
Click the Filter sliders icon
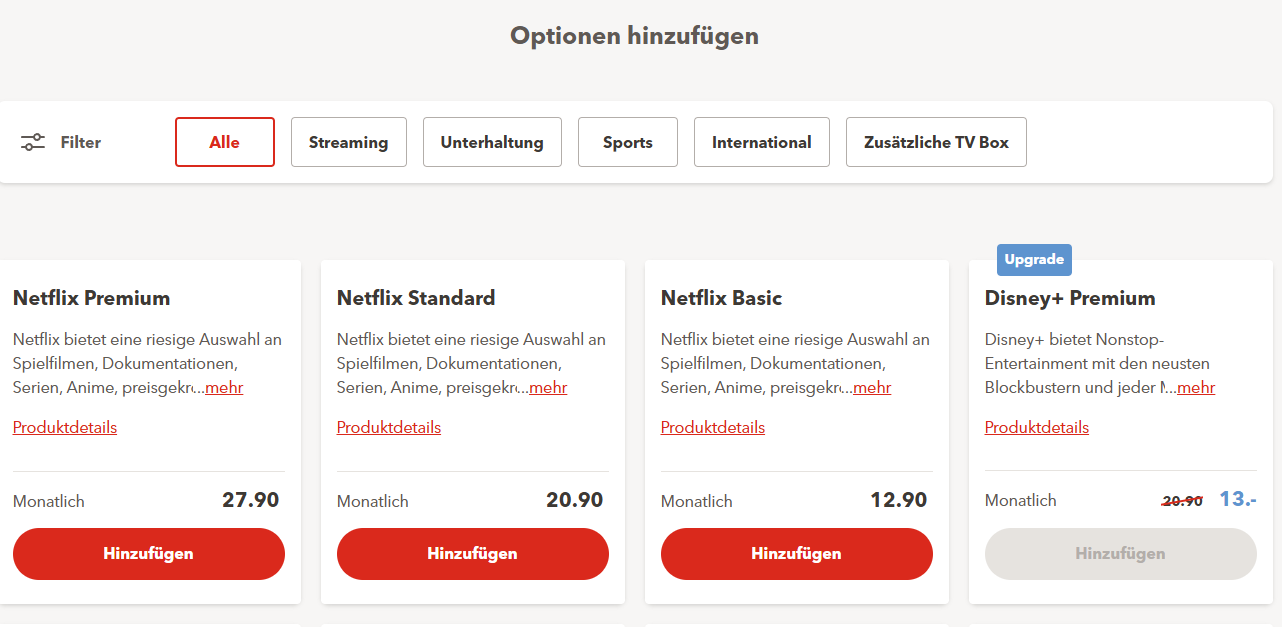pos(33,142)
